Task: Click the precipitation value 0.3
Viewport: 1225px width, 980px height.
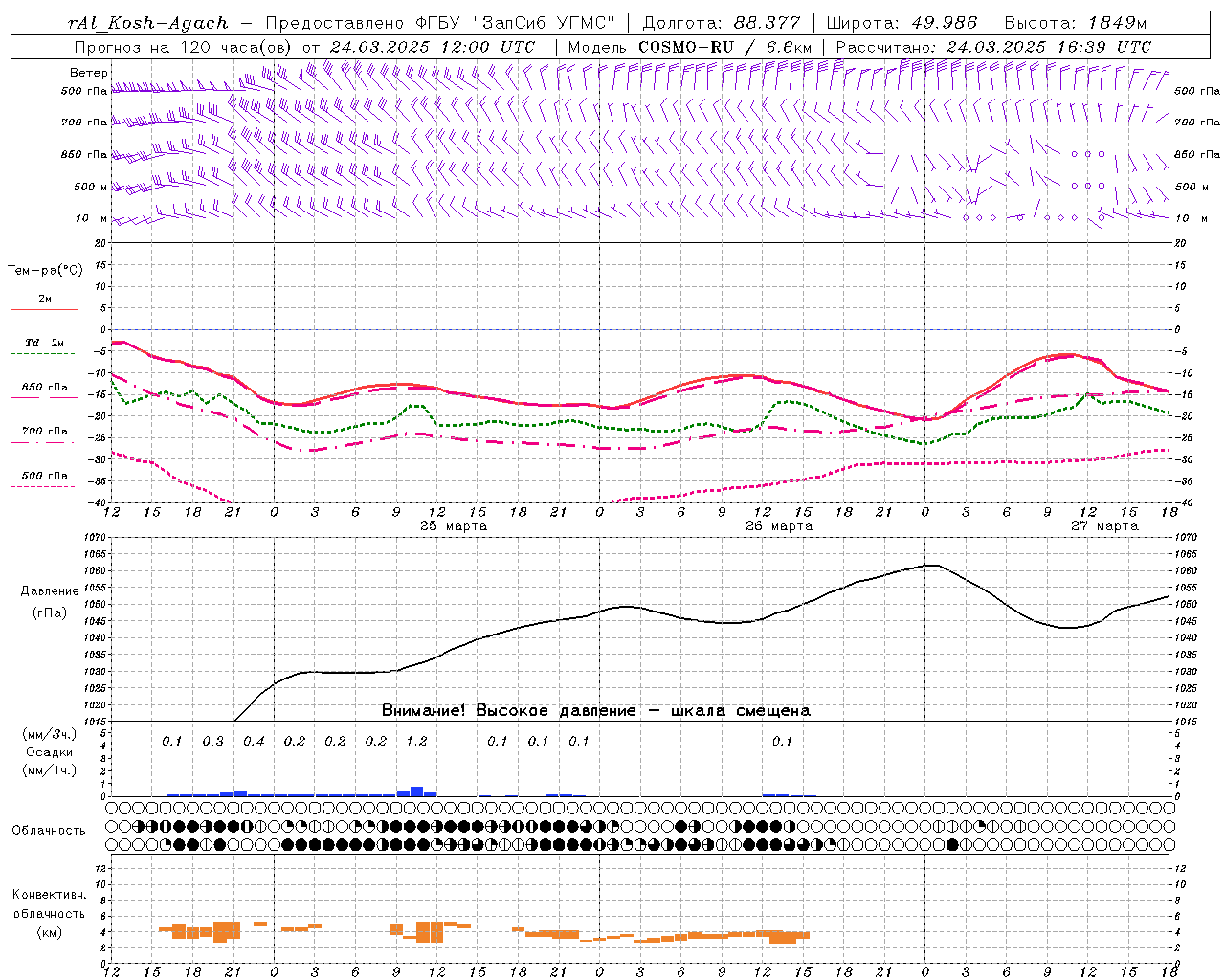Action: pos(212,741)
